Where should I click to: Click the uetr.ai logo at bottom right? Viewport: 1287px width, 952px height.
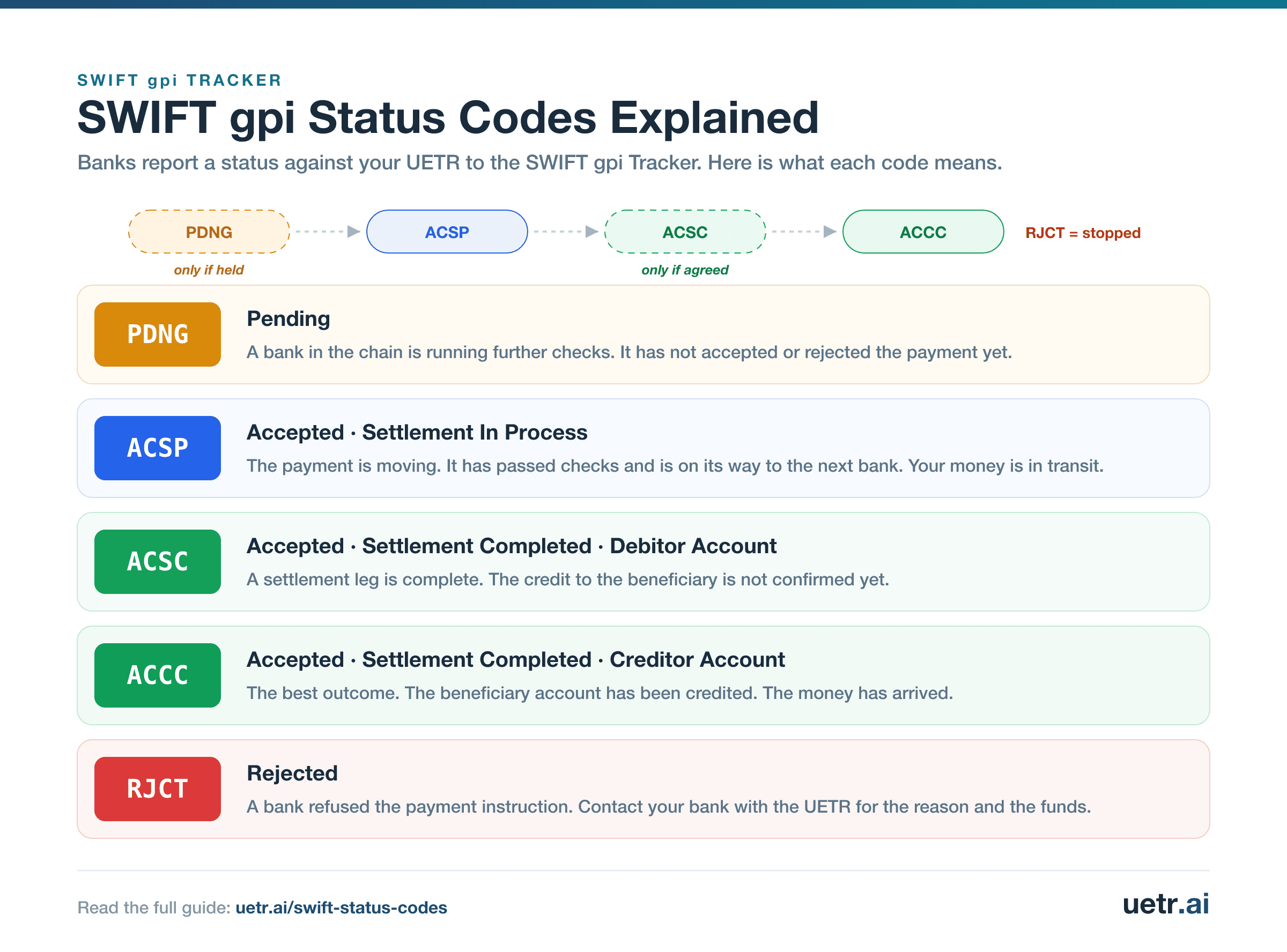click(x=1165, y=904)
